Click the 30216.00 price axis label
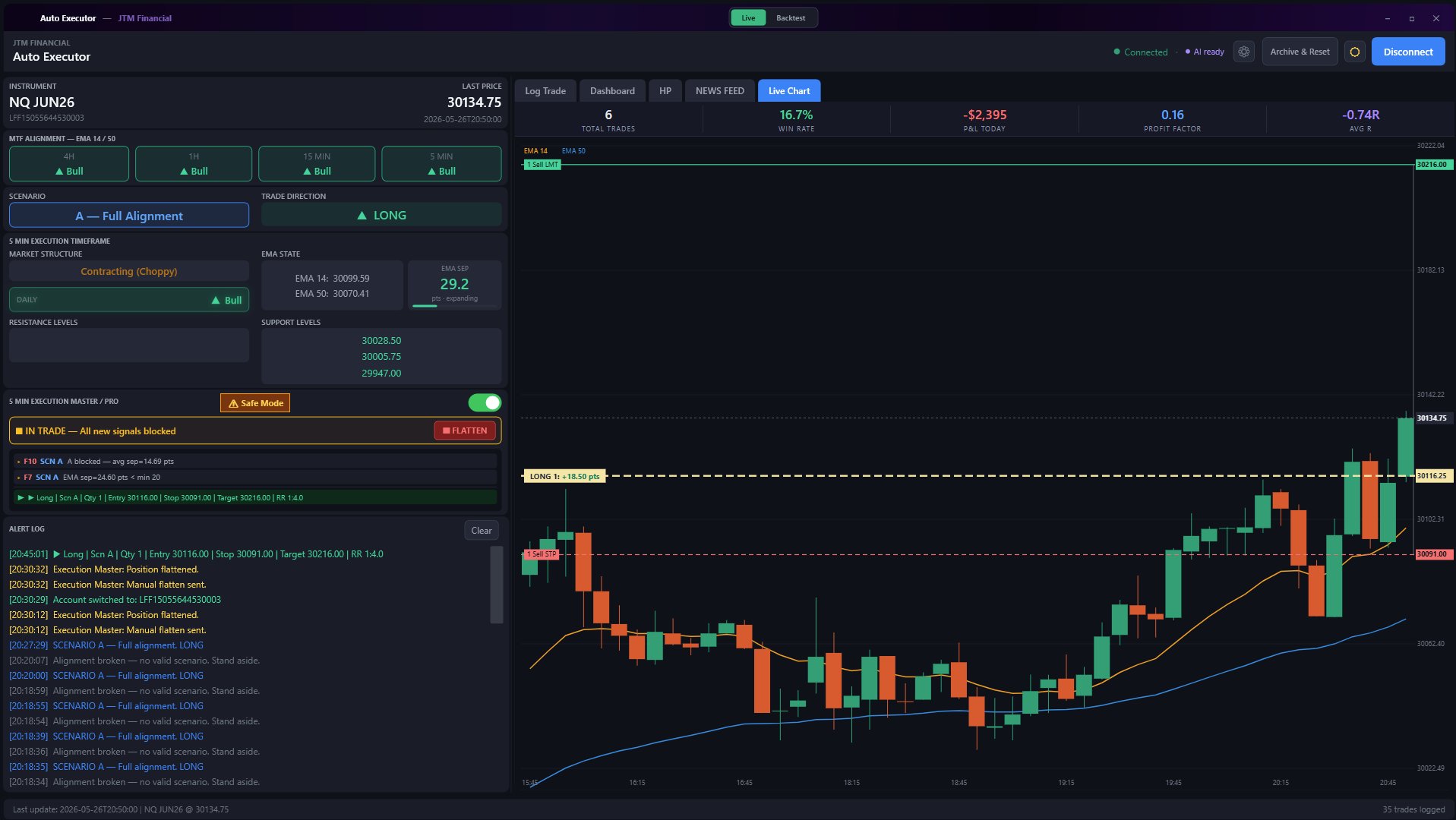 click(1432, 165)
